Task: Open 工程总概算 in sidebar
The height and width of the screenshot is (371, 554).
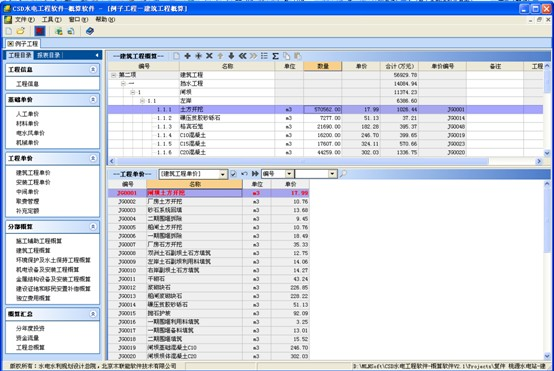Action: (30, 347)
